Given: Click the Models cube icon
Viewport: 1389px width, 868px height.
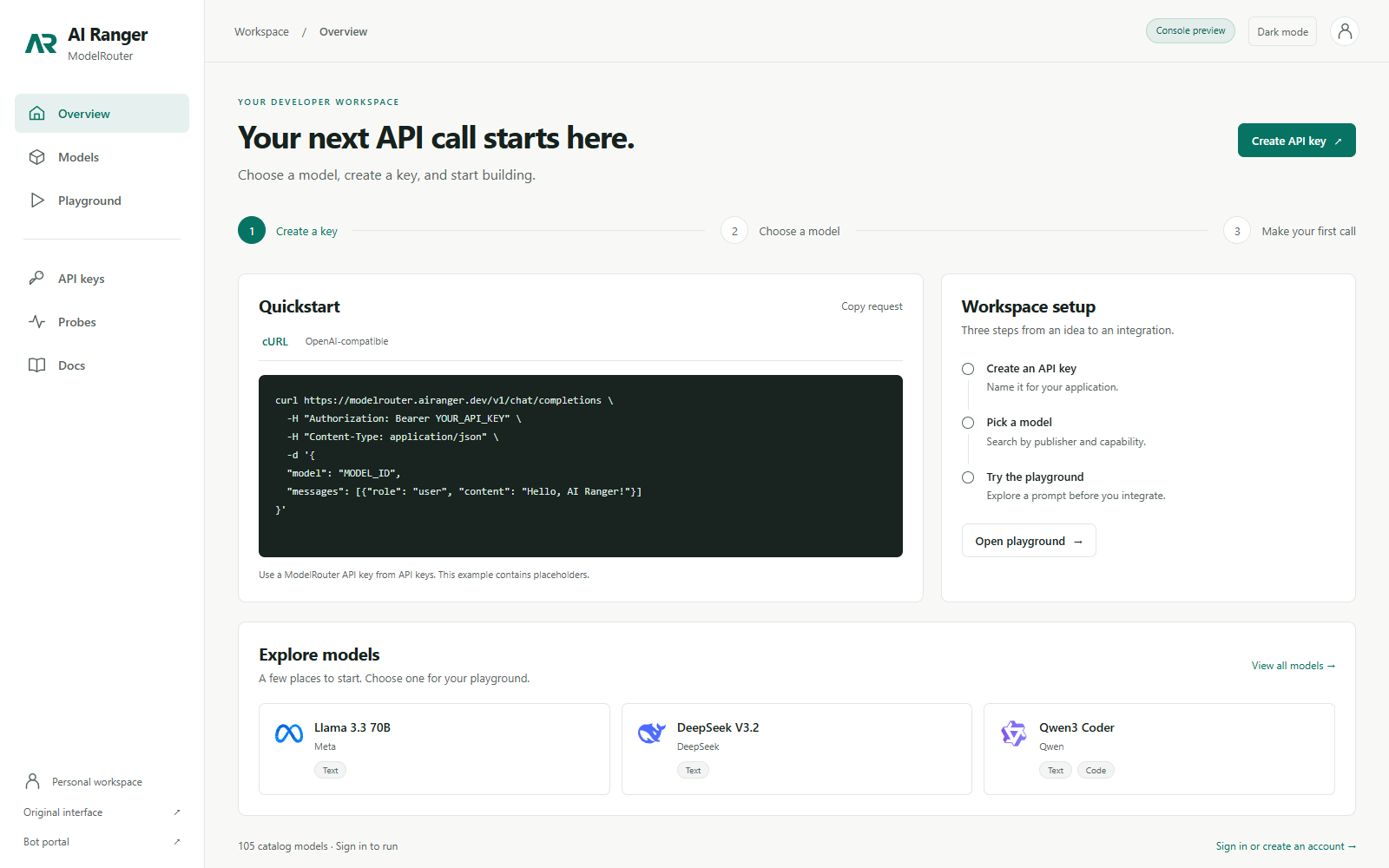Looking at the screenshot, I should [36, 157].
